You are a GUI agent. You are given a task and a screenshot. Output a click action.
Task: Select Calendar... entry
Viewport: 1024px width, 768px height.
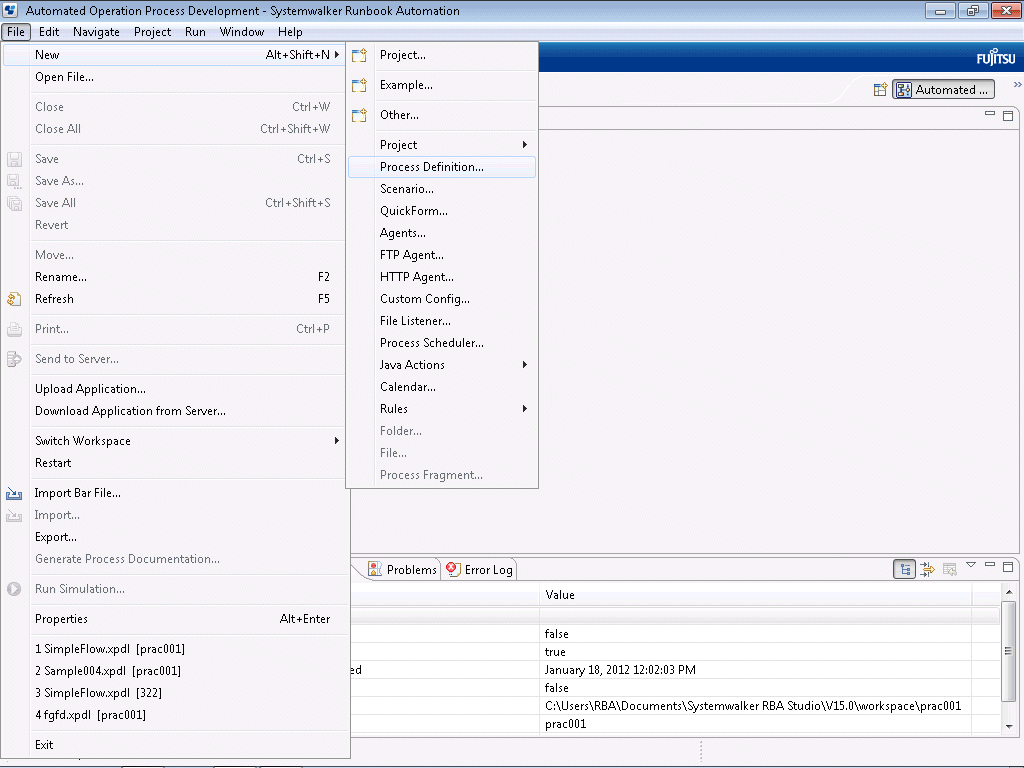tap(442, 387)
